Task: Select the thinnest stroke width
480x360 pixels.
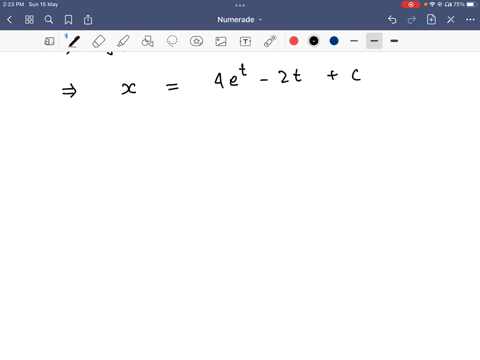Action: [354, 41]
